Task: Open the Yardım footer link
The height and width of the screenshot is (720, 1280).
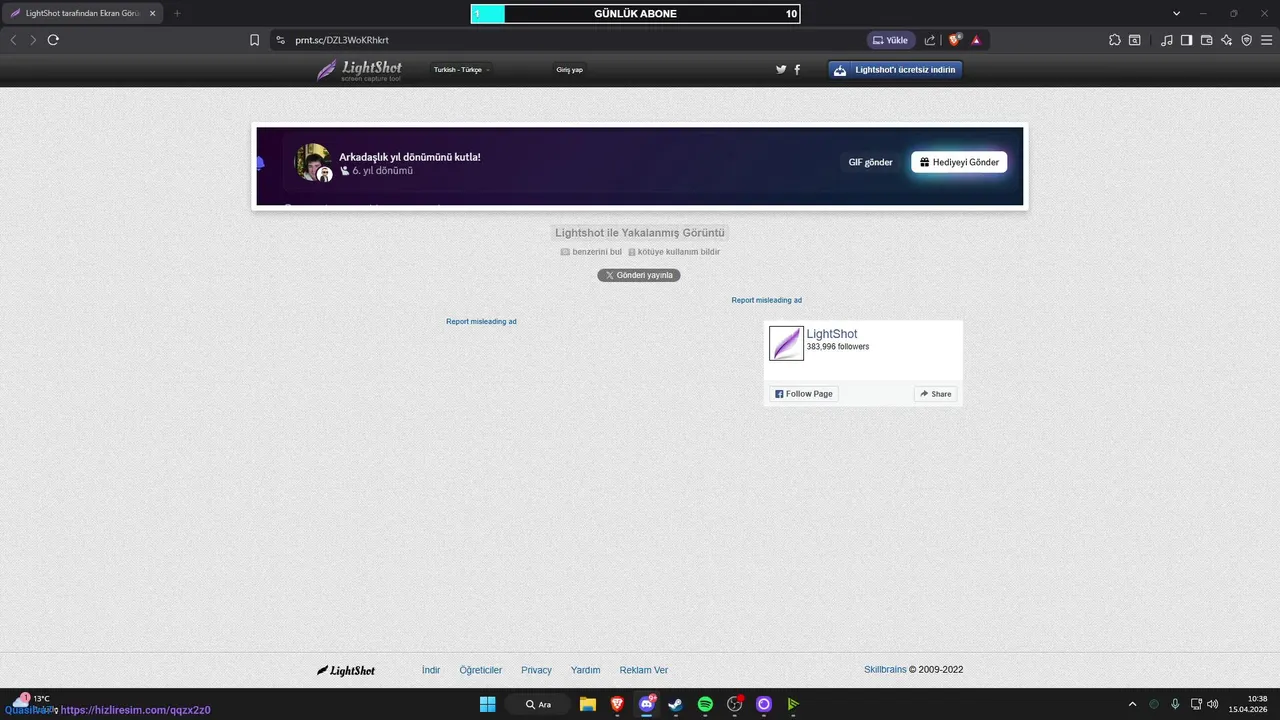Action: [x=585, y=670]
